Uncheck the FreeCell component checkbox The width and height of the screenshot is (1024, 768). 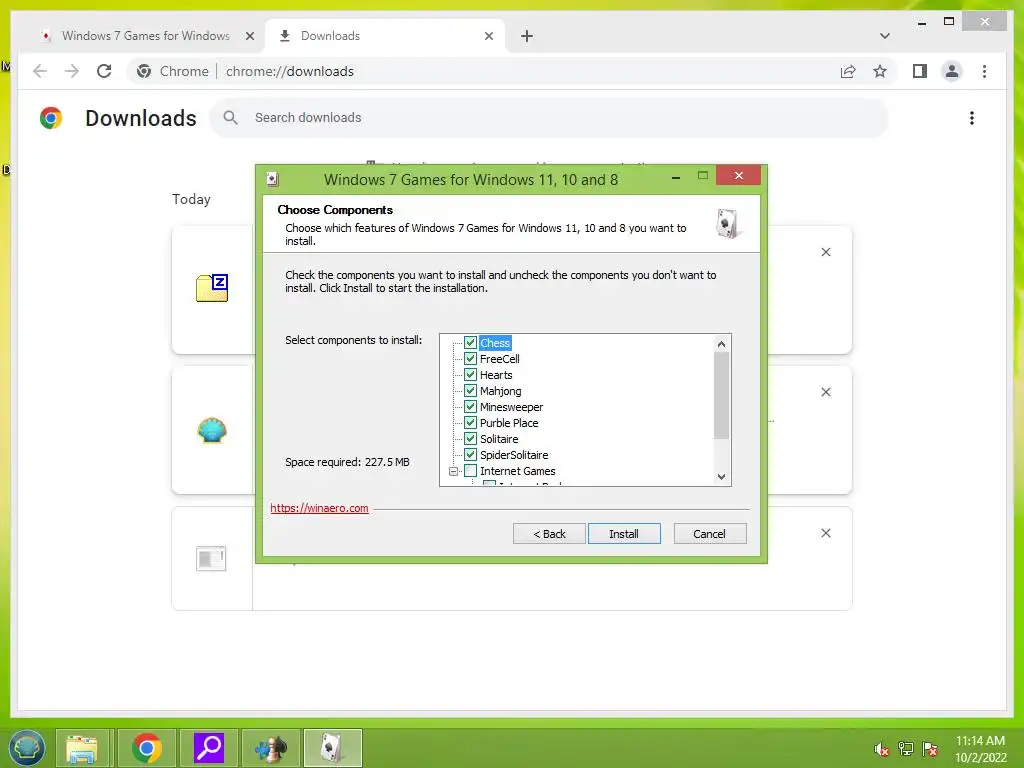coord(470,359)
